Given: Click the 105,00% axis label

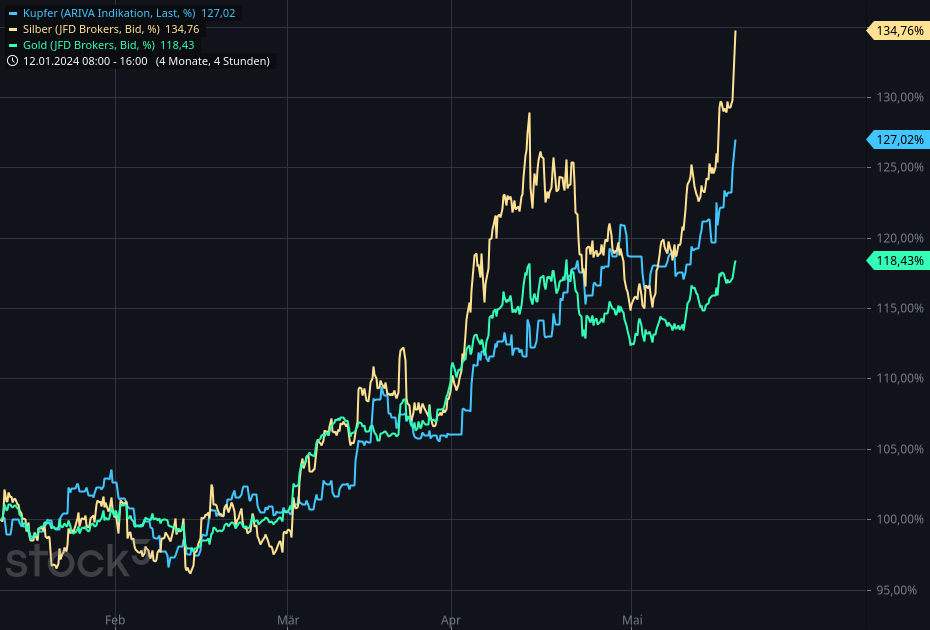Looking at the screenshot, I should [900, 449].
